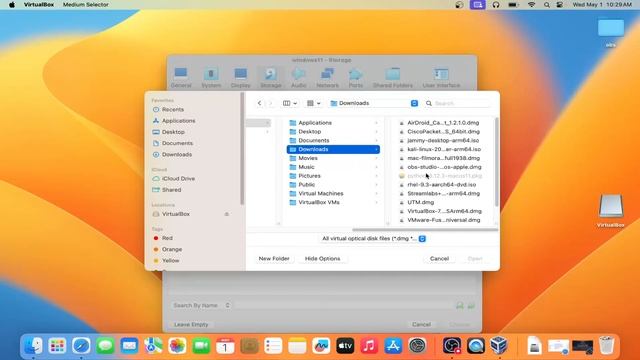The image size is (640, 360).
Task: Open Spotlight search in menu bar
Action: 547,4
